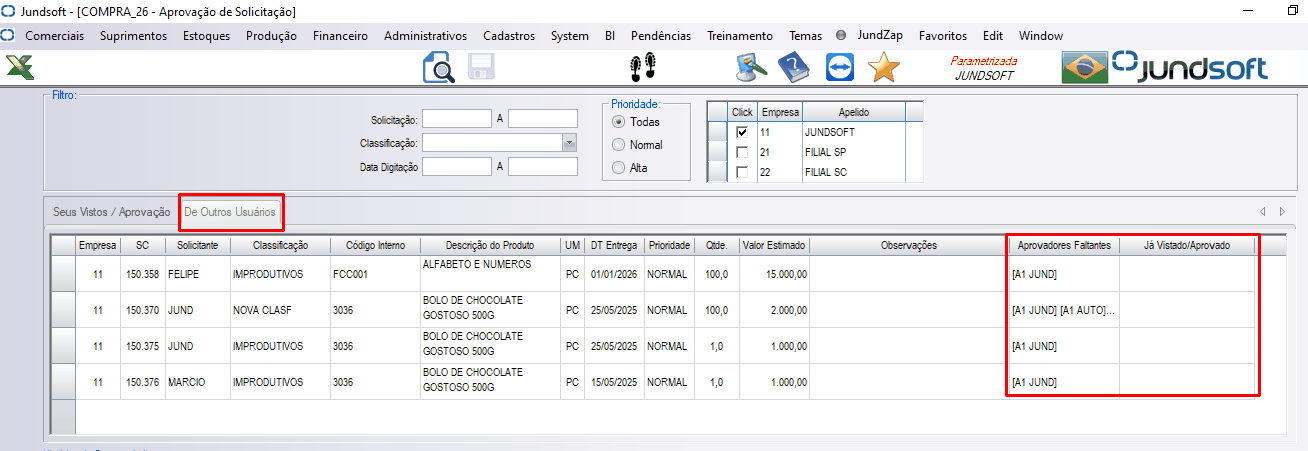Select the Alta priority radio button
This screenshot has height=451, width=1308.
tap(619, 168)
